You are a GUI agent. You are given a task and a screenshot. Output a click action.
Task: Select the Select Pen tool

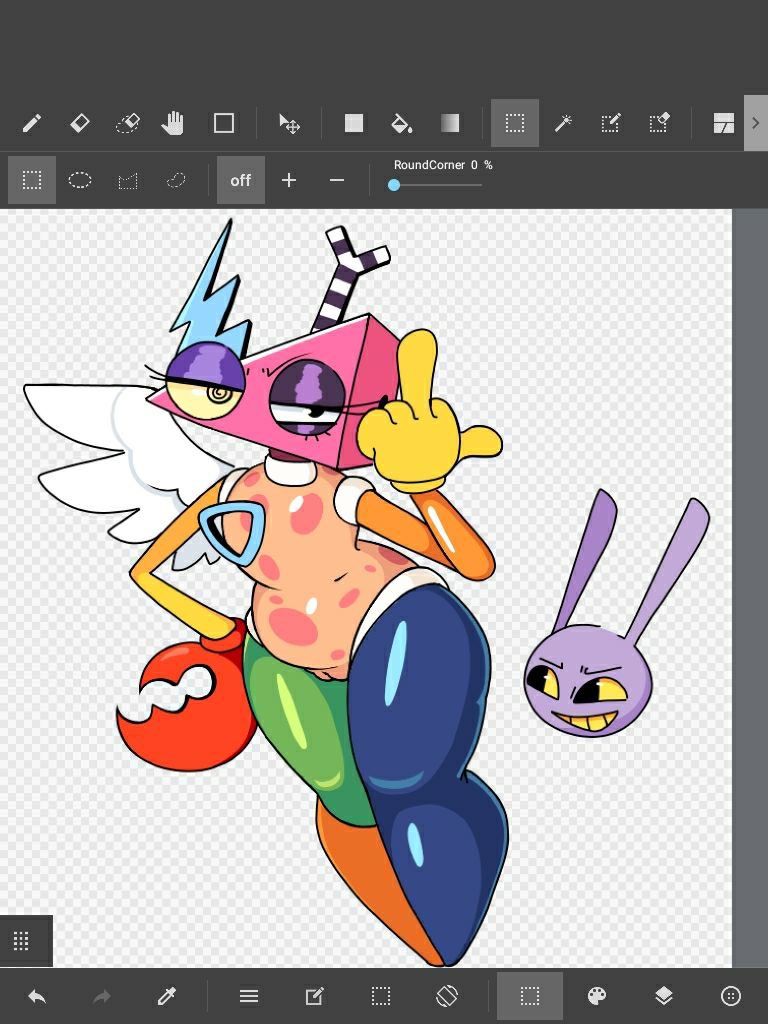pyautogui.click(x=611, y=123)
